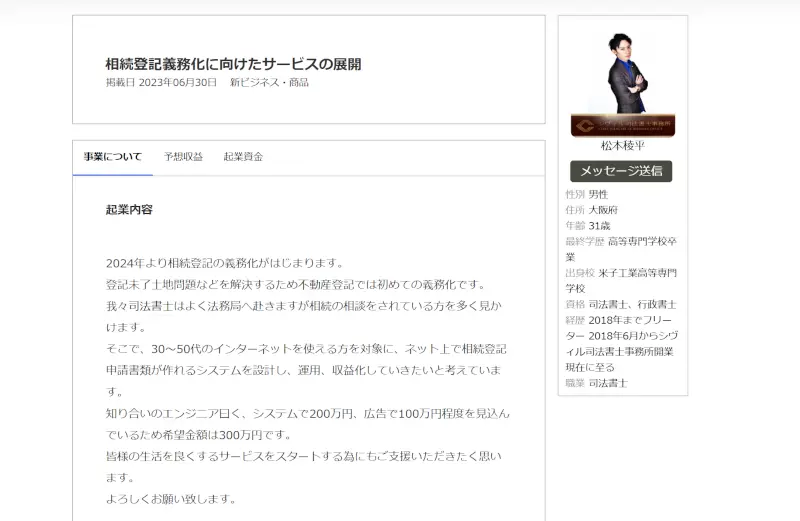Click the office logo banner under the photo

622,126
